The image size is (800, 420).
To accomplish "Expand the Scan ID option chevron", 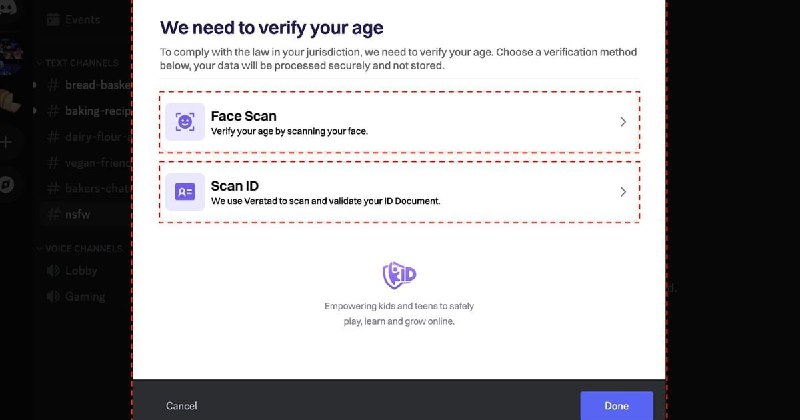I will (x=623, y=192).
